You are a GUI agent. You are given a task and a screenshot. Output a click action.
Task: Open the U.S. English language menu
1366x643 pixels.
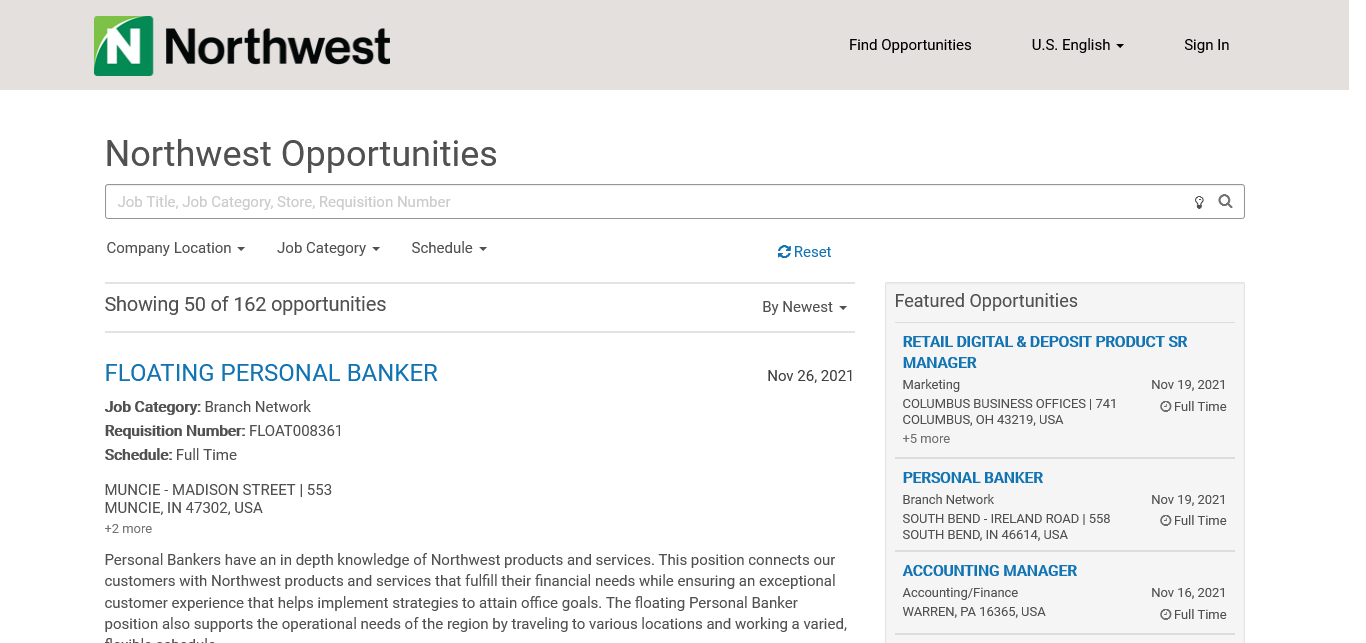point(1077,45)
